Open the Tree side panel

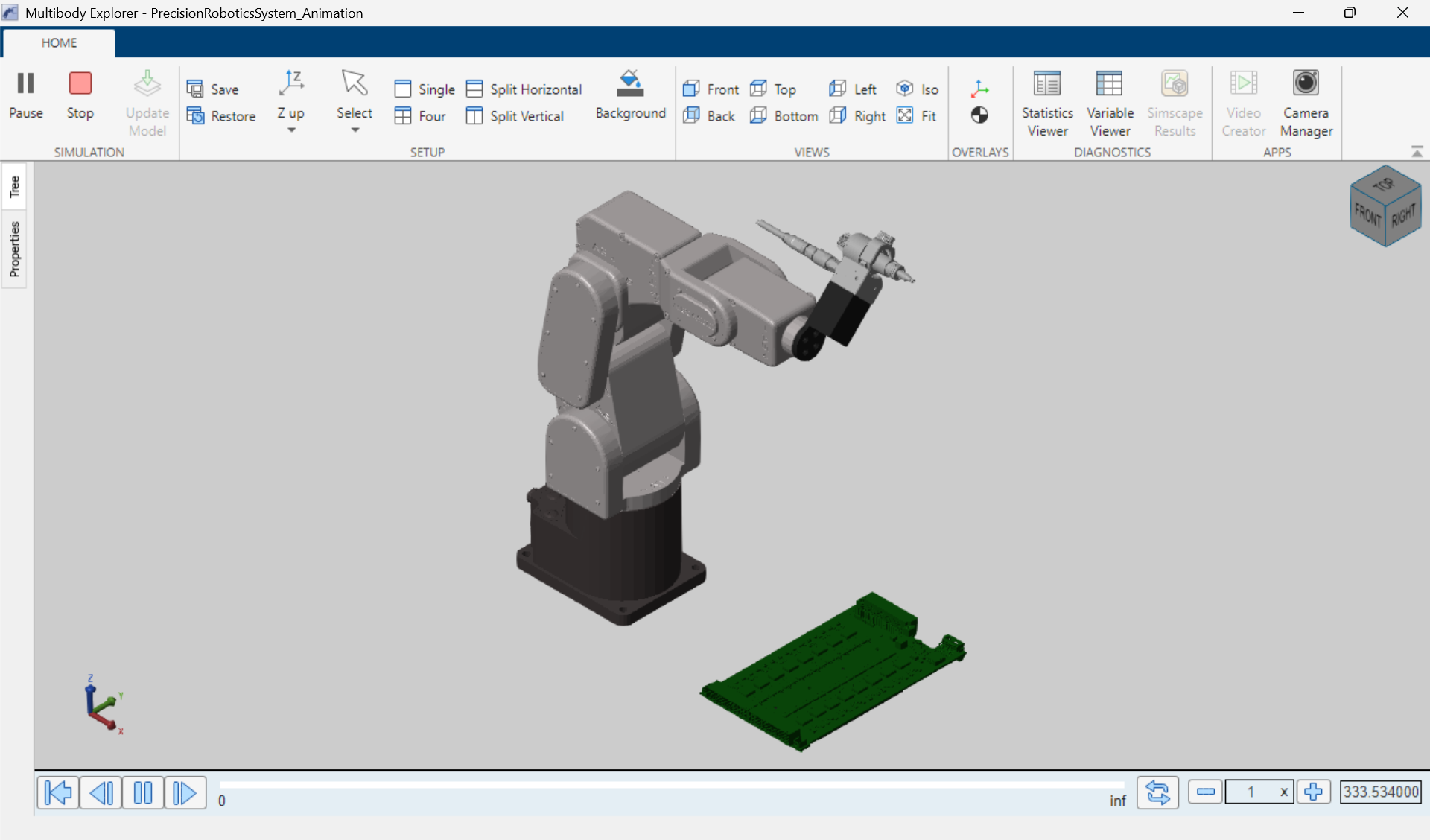pyautogui.click(x=14, y=186)
